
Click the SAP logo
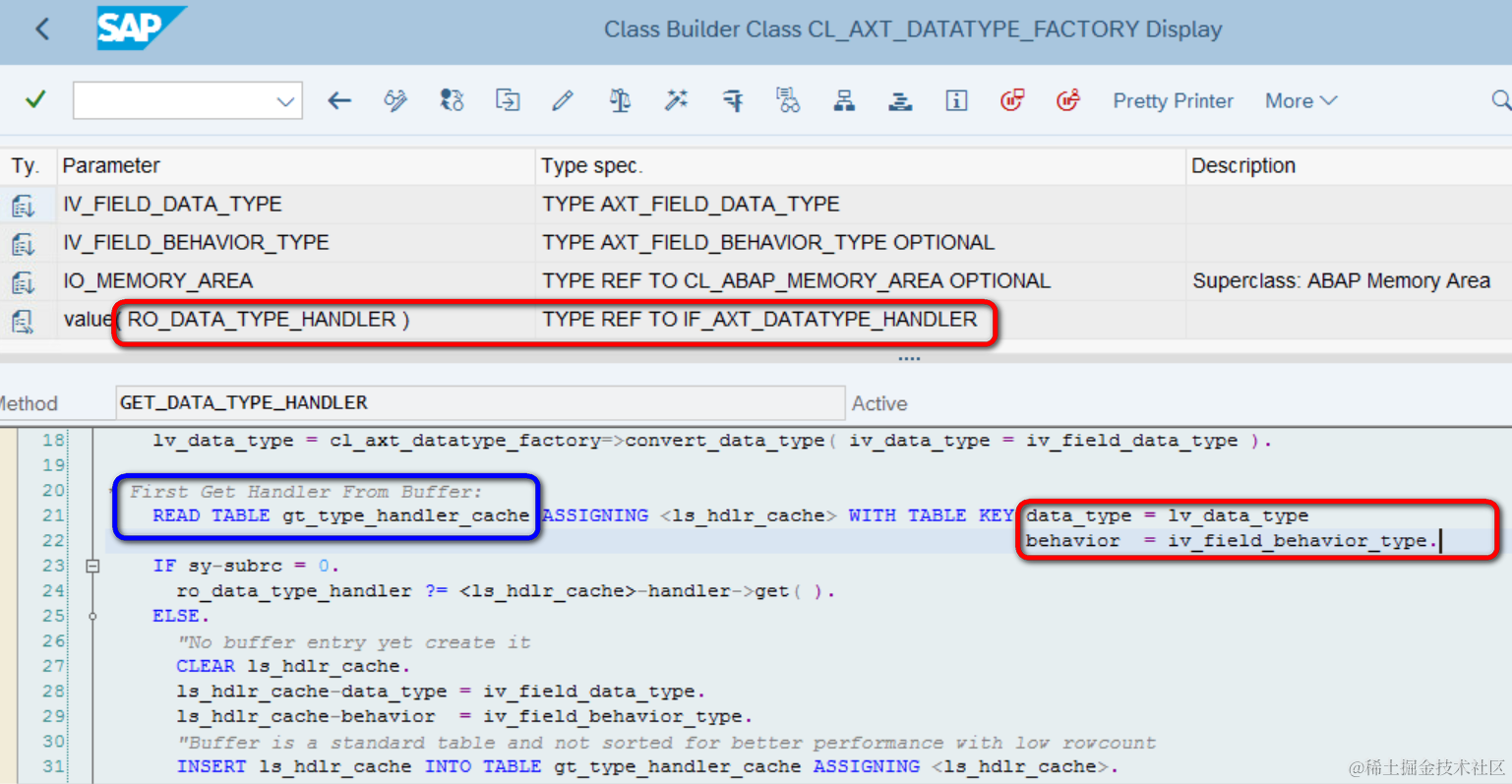coord(140,29)
